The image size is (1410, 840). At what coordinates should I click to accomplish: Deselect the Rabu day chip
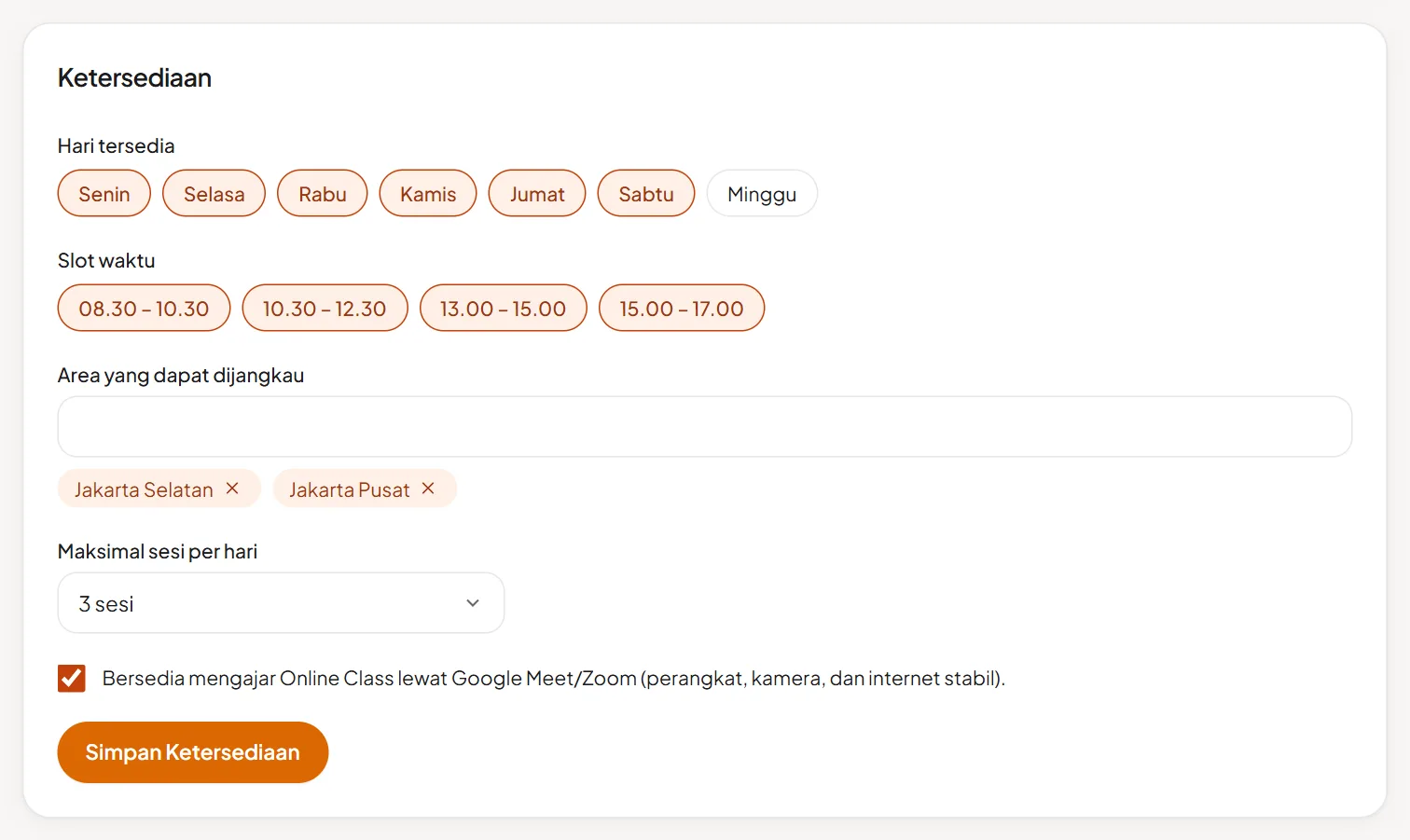[x=323, y=194]
